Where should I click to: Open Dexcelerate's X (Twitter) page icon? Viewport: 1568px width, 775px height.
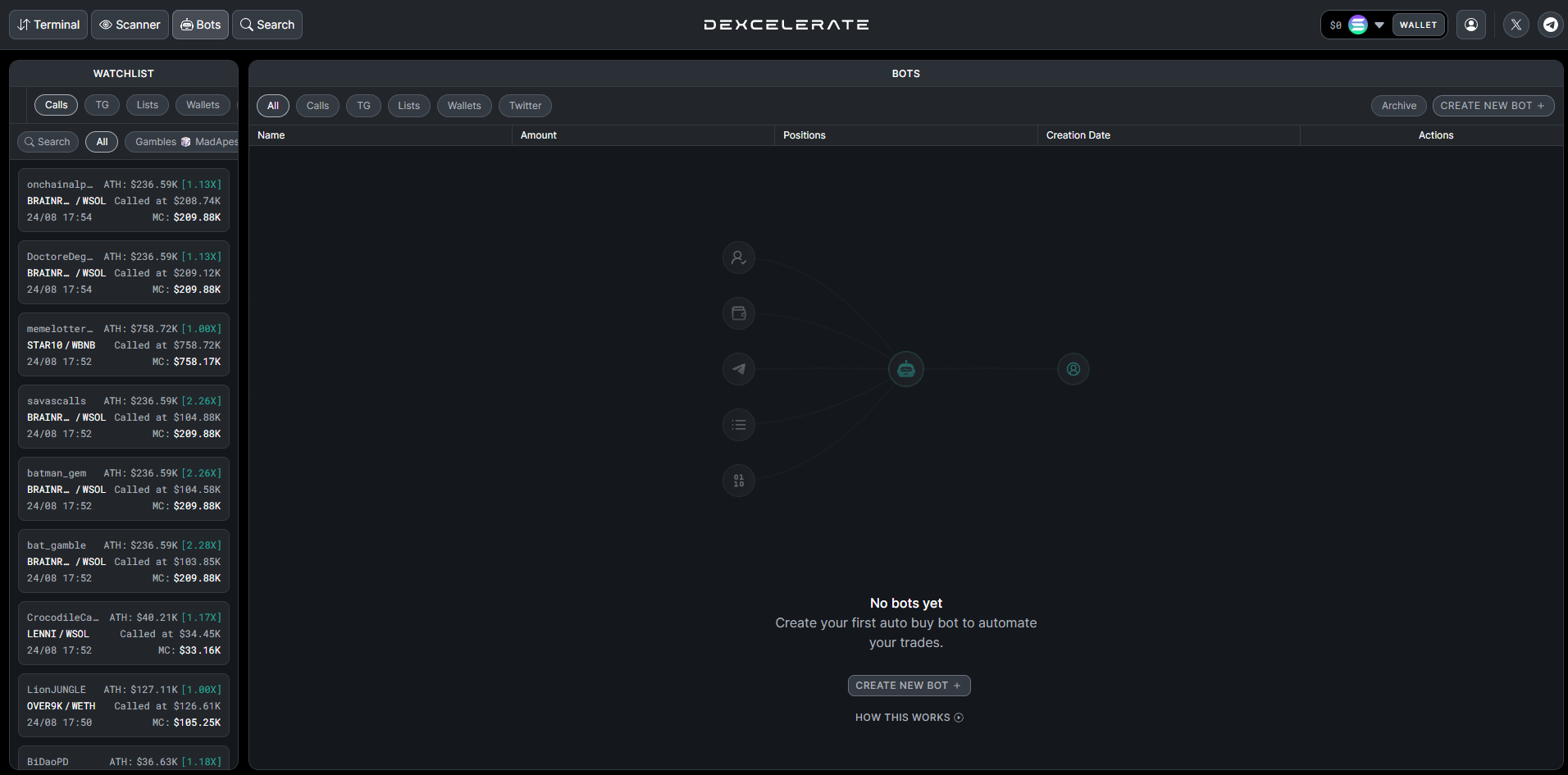pos(1515,24)
